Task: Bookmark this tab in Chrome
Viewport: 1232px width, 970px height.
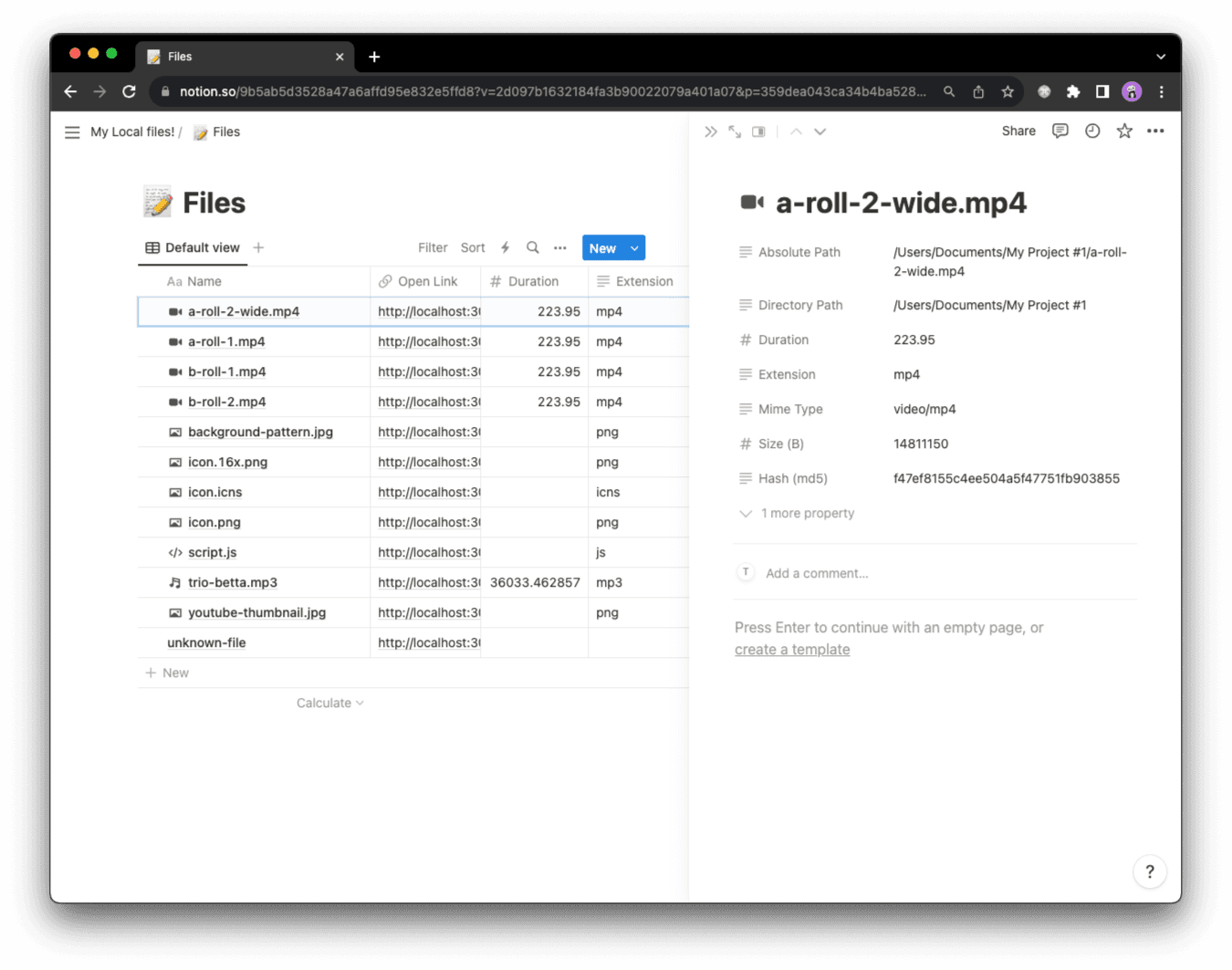Action: [1008, 92]
